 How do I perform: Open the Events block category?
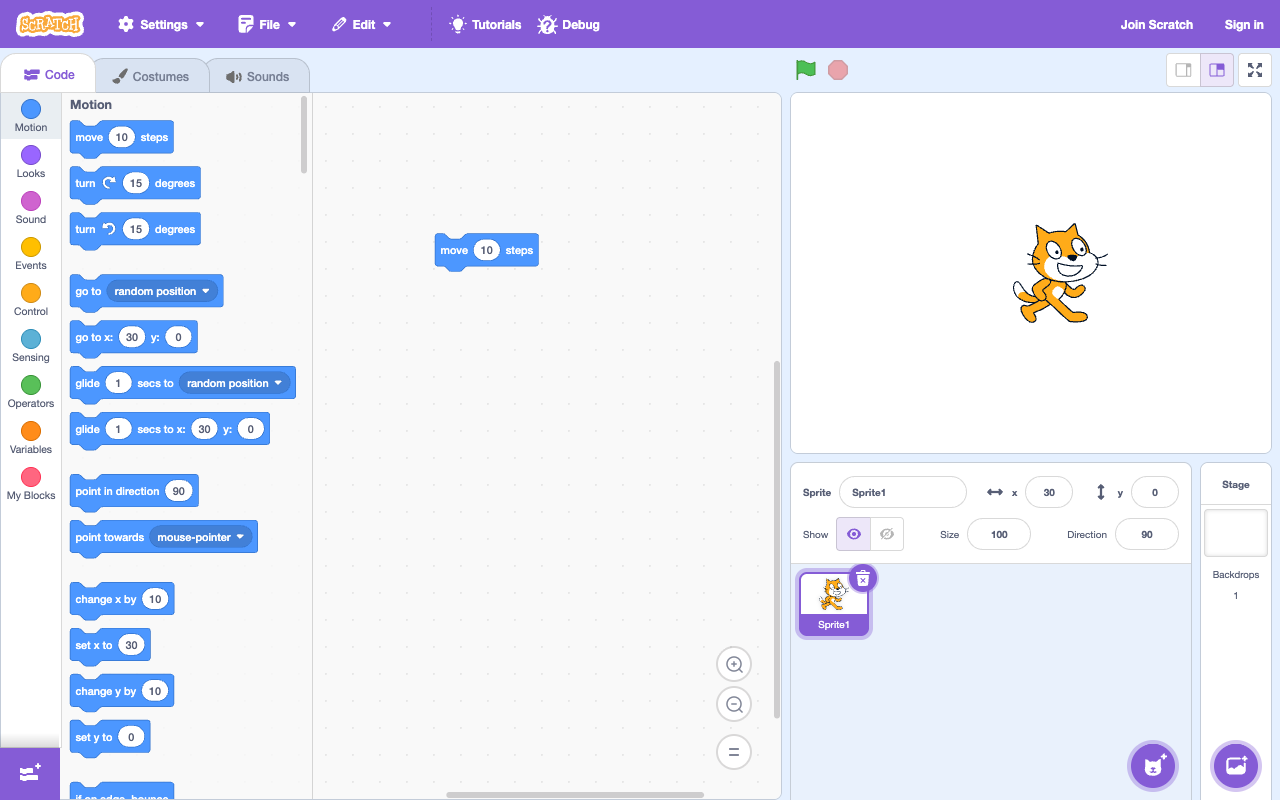click(31, 254)
